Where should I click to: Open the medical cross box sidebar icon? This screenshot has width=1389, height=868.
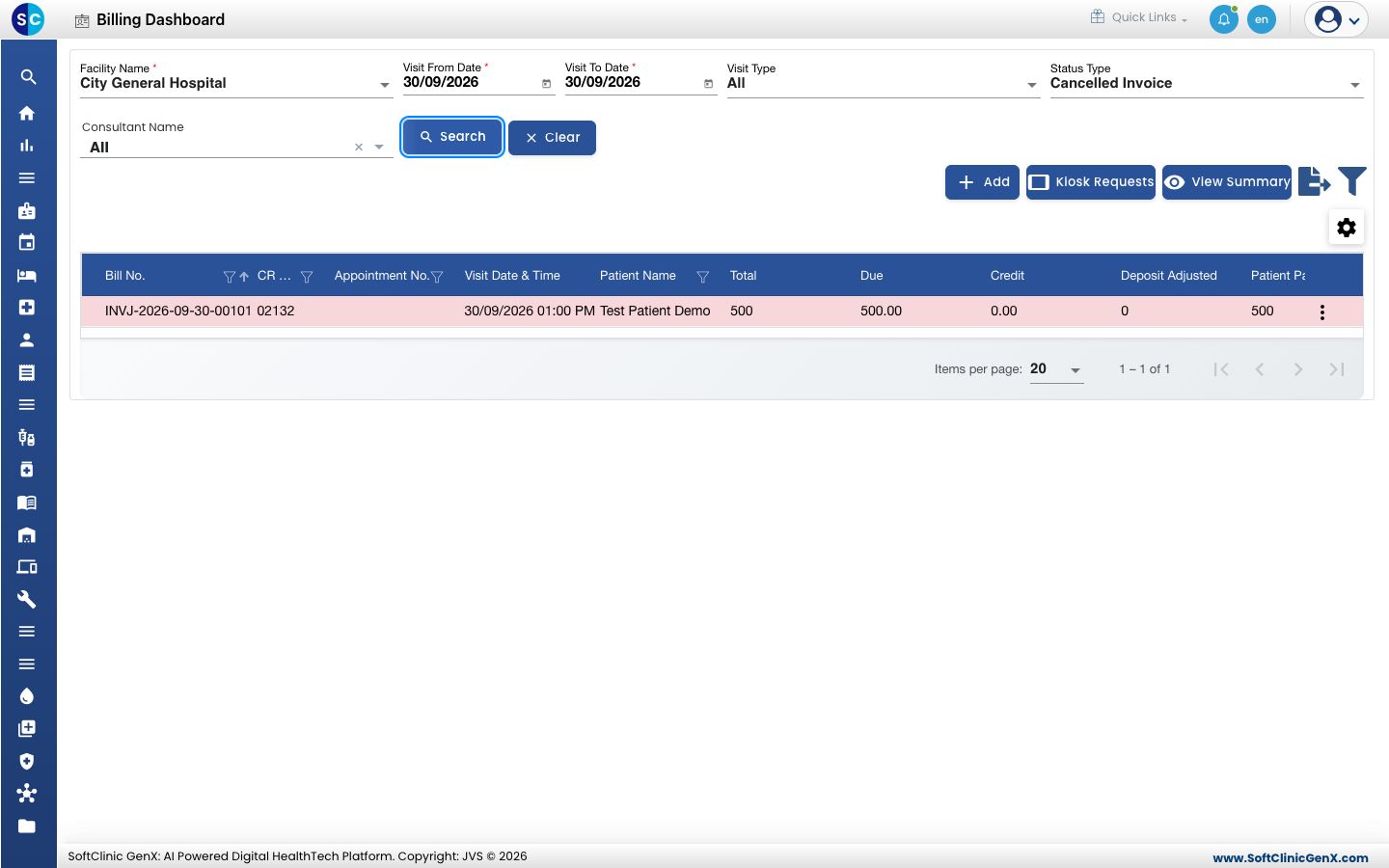coord(27,307)
